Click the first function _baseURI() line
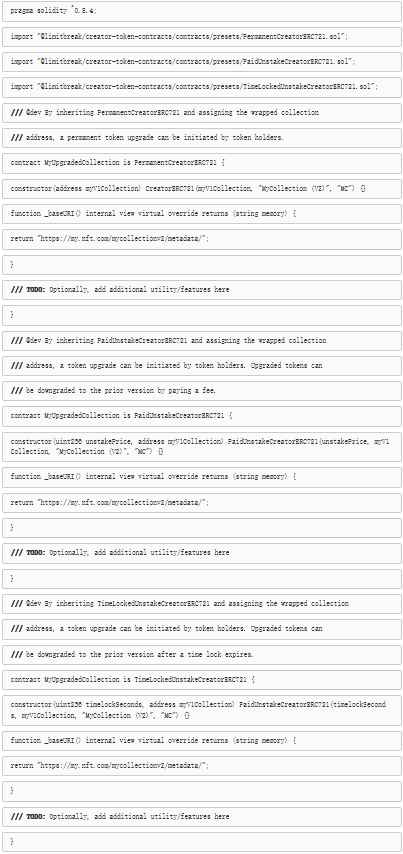 click(x=202, y=214)
